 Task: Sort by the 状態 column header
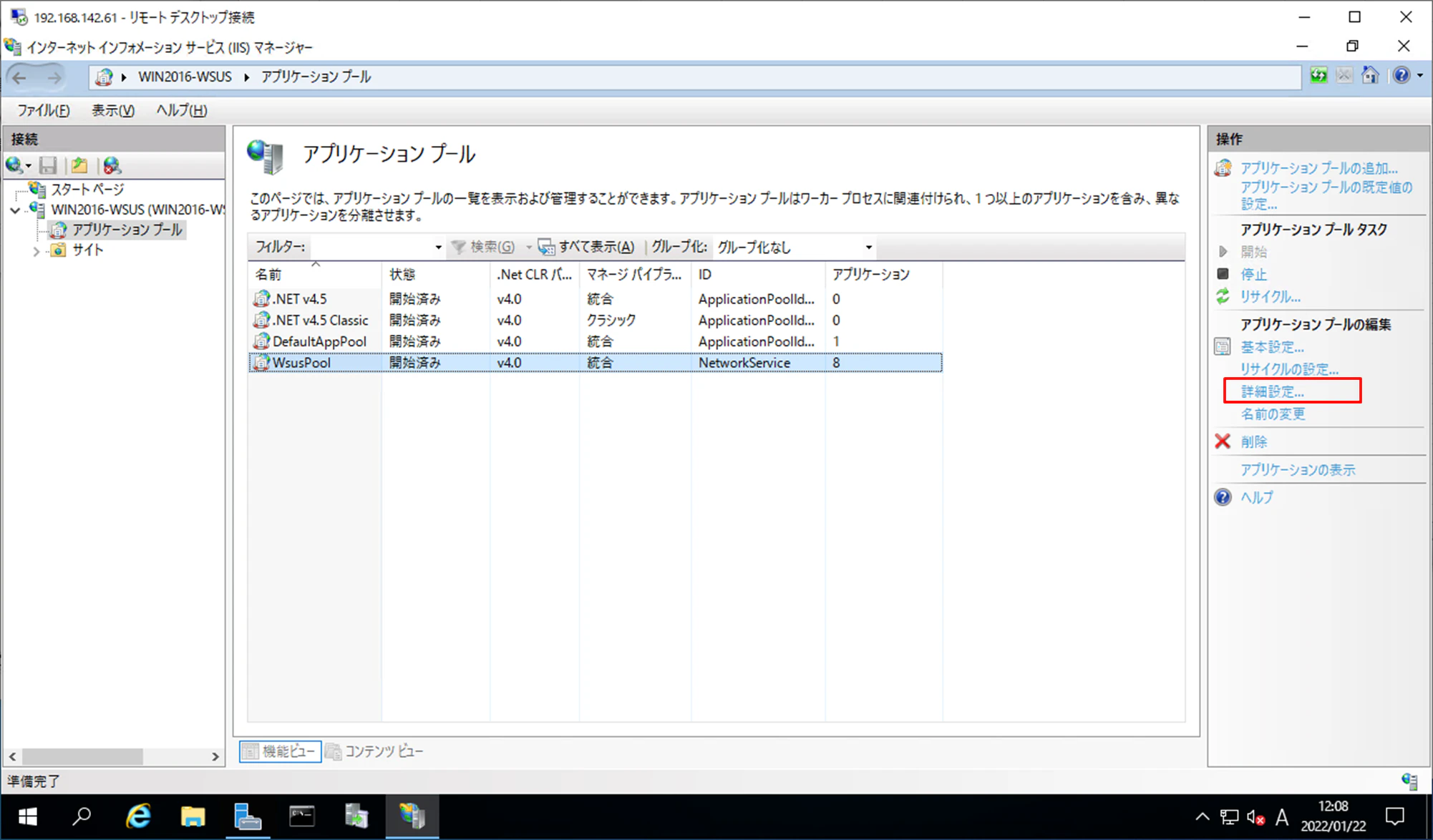436,274
